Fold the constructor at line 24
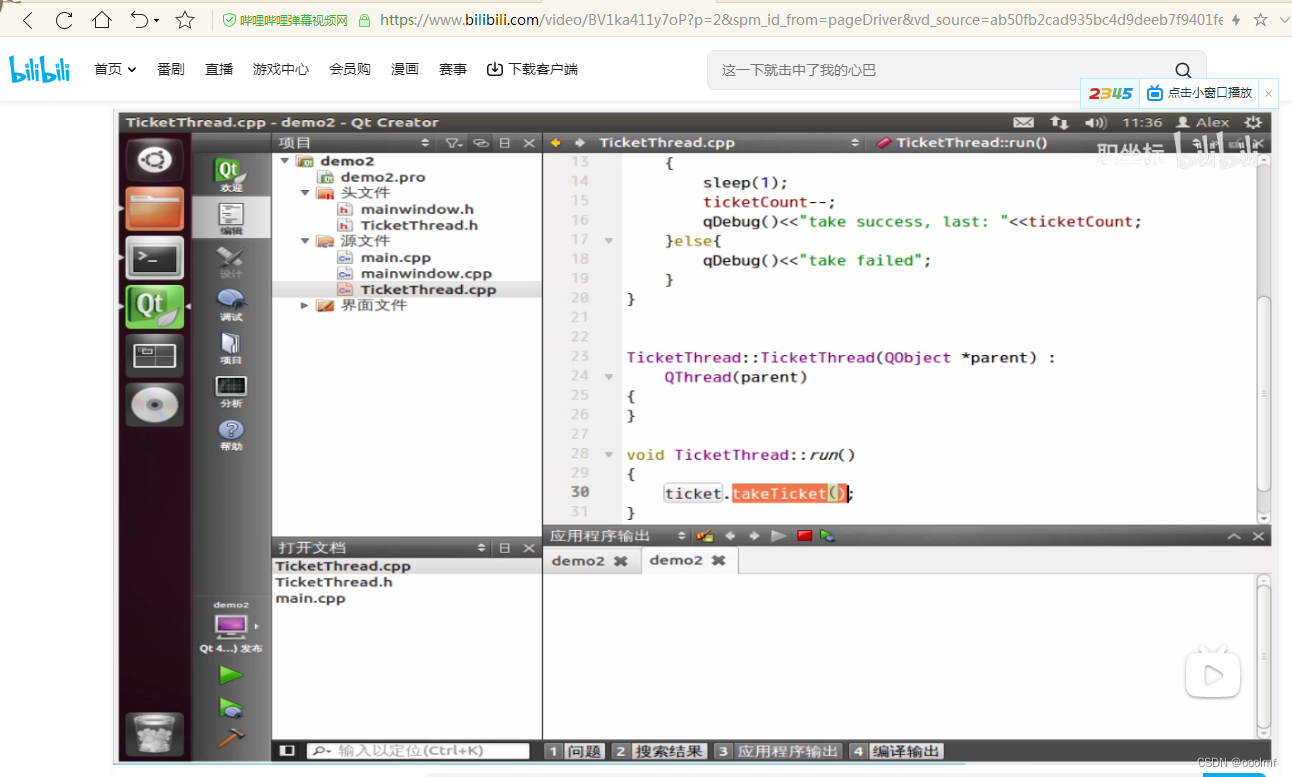Viewport: 1292px width, 777px height. [x=608, y=377]
